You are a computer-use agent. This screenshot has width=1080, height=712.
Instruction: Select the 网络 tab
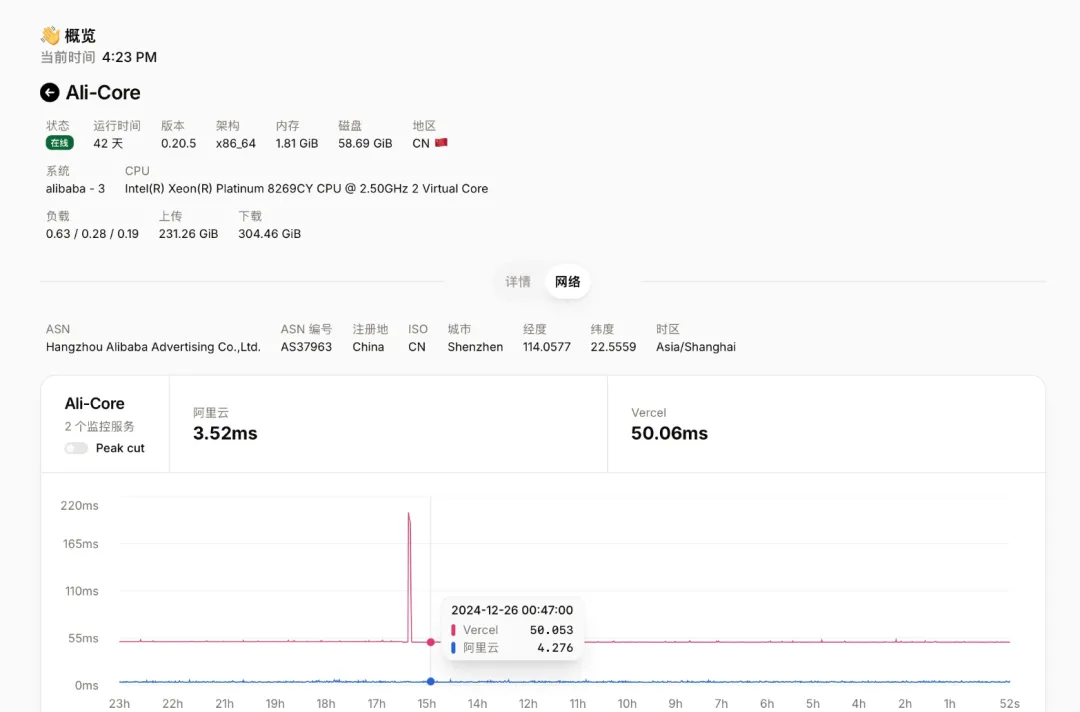point(568,282)
